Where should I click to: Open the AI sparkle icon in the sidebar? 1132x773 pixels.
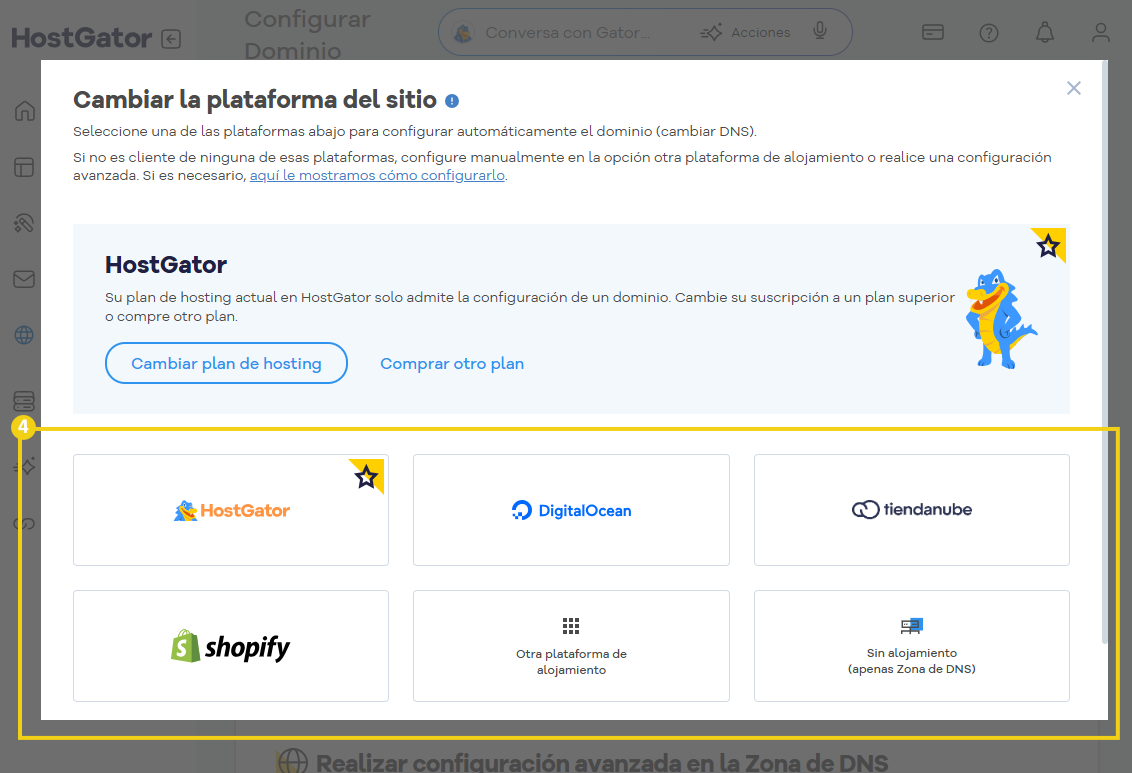click(x=23, y=466)
